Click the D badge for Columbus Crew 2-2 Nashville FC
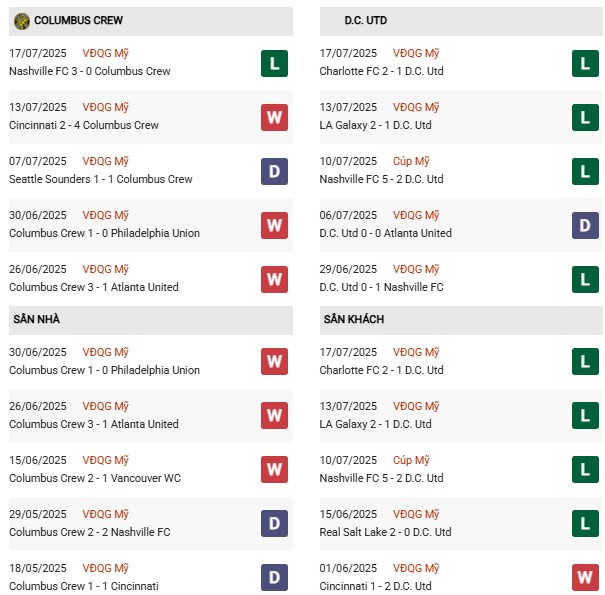This screenshot has height=595, width=605. pyautogui.click(x=274, y=524)
